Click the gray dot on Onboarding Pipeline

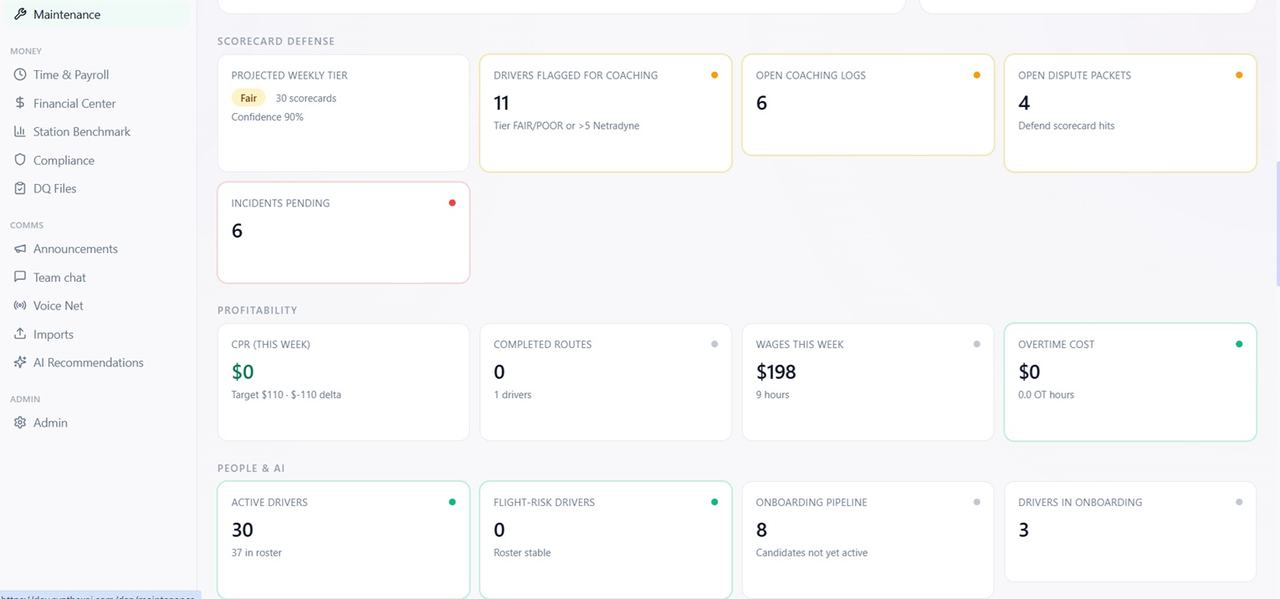coord(977,502)
